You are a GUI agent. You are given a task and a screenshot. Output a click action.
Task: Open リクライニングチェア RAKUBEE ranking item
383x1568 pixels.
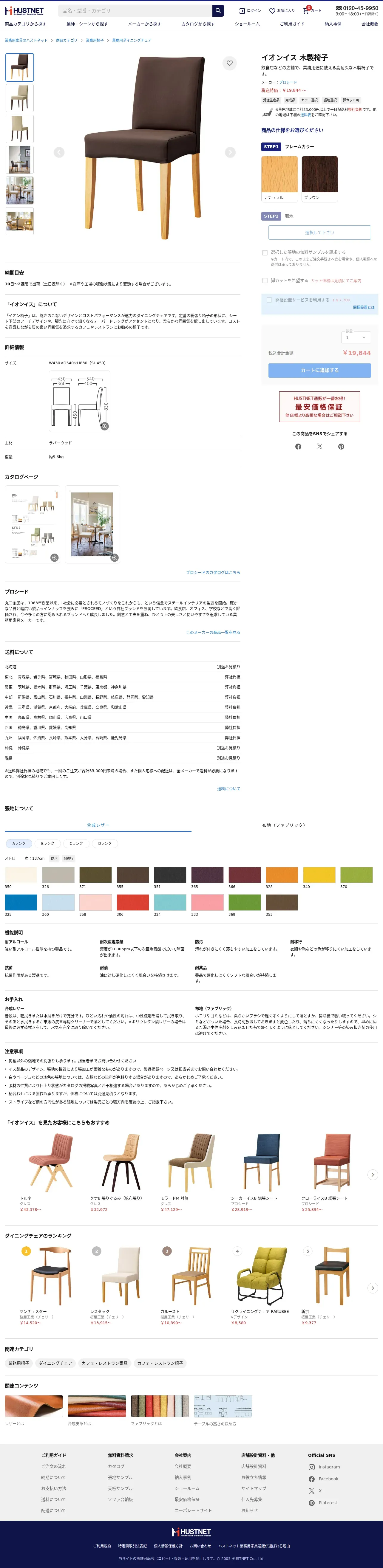coord(262,1286)
